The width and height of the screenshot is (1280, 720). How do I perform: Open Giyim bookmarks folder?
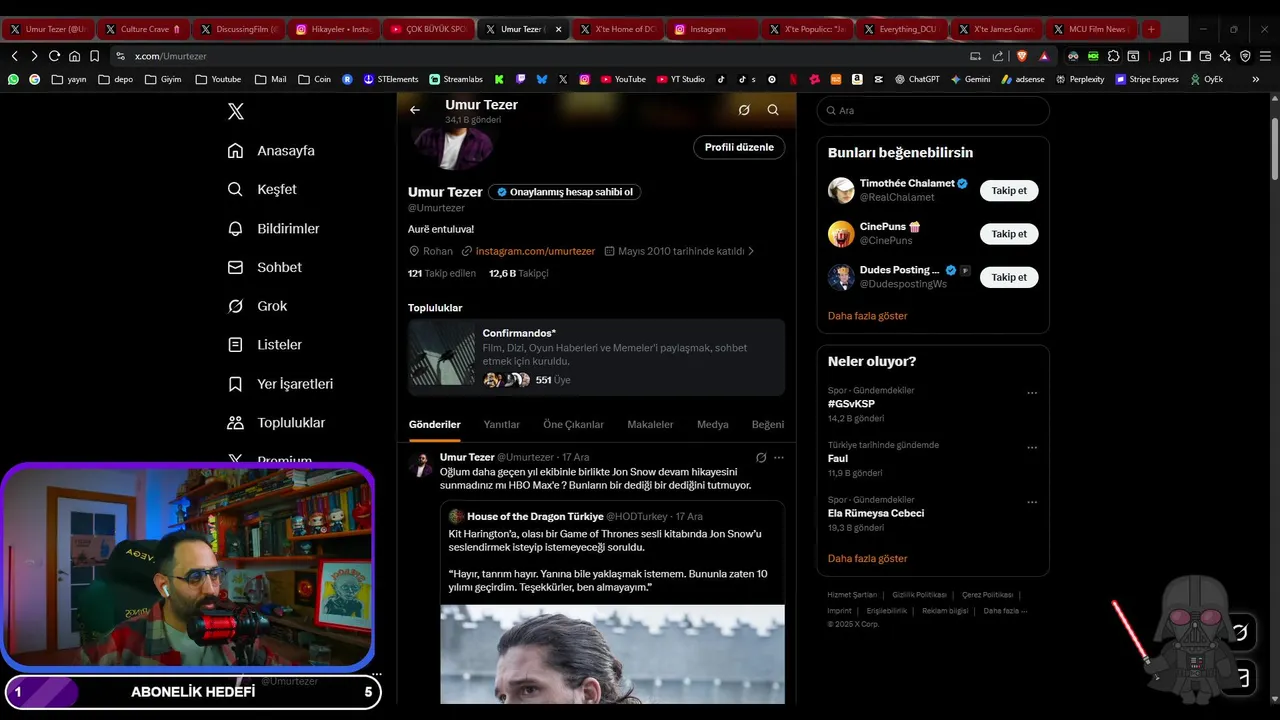162,79
